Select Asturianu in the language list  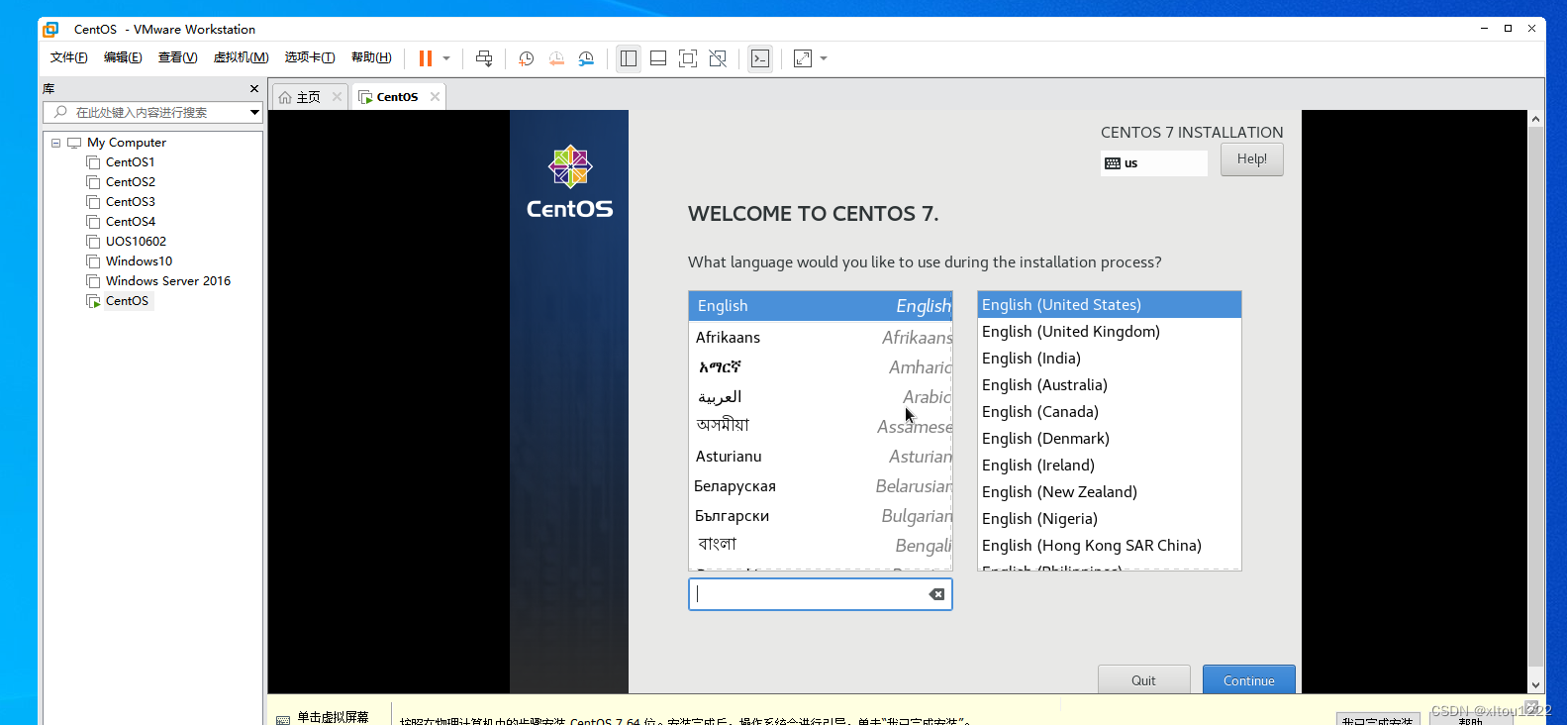[821, 457]
